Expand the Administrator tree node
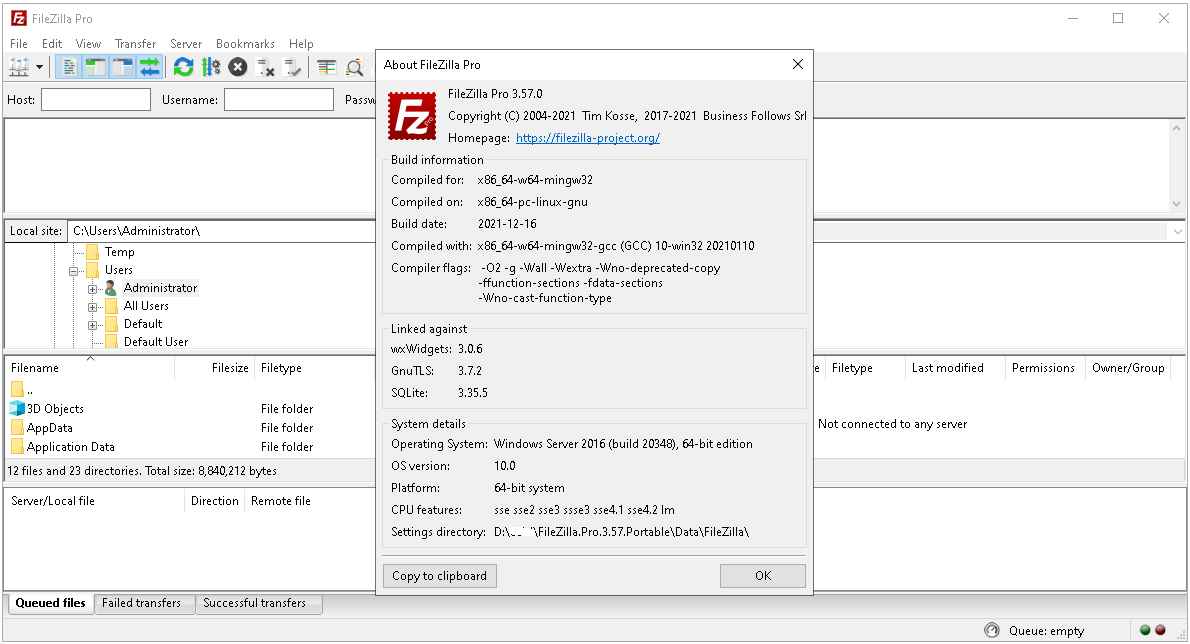 93,289
